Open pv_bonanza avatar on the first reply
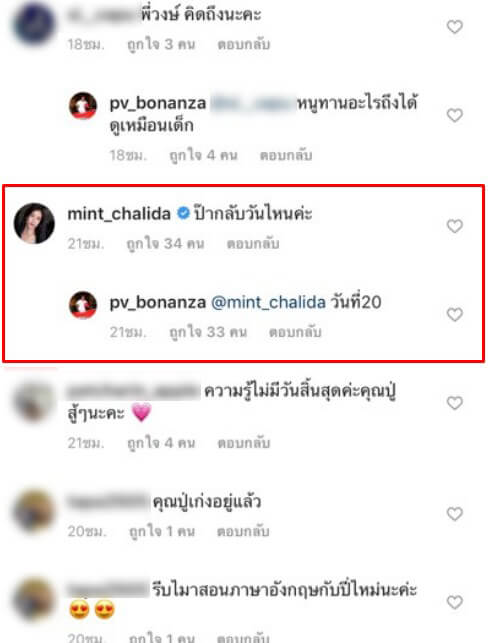The width and height of the screenshot is (488, 643). click(83, 105)
